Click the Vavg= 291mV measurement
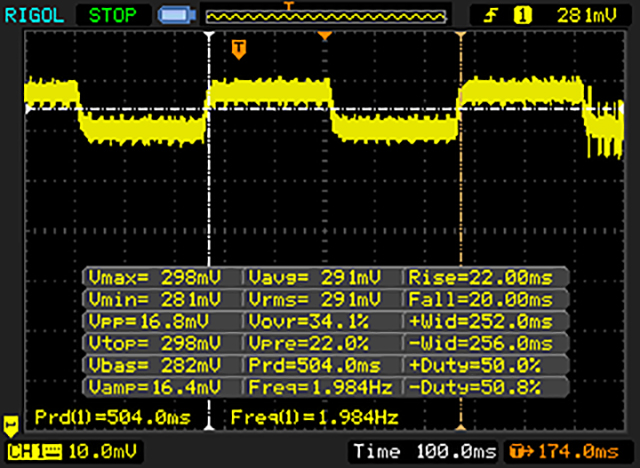The height and width of the screenshot is (468, 640). point(314,278)
